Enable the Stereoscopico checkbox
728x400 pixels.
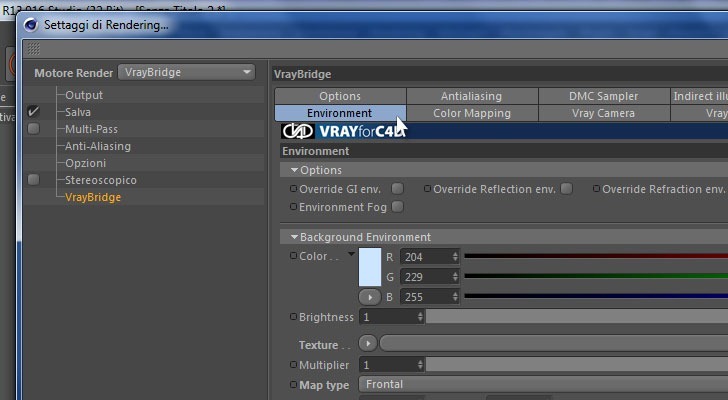(x=33, y=180)
